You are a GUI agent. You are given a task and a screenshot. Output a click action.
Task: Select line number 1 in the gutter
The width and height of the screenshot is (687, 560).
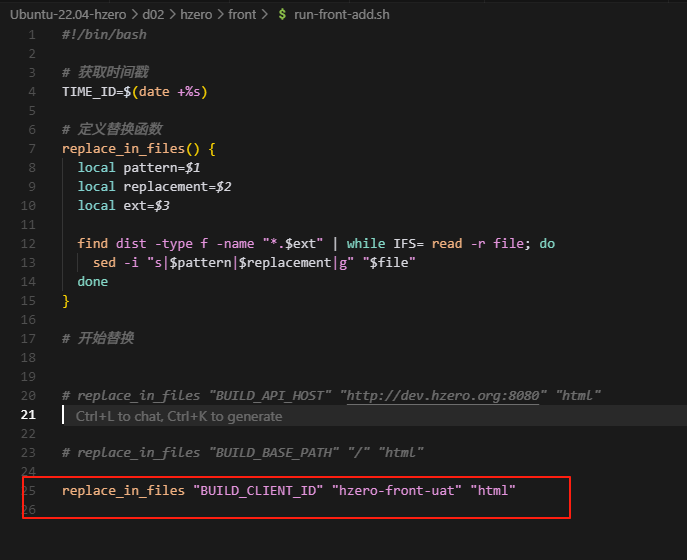[32, 35]
